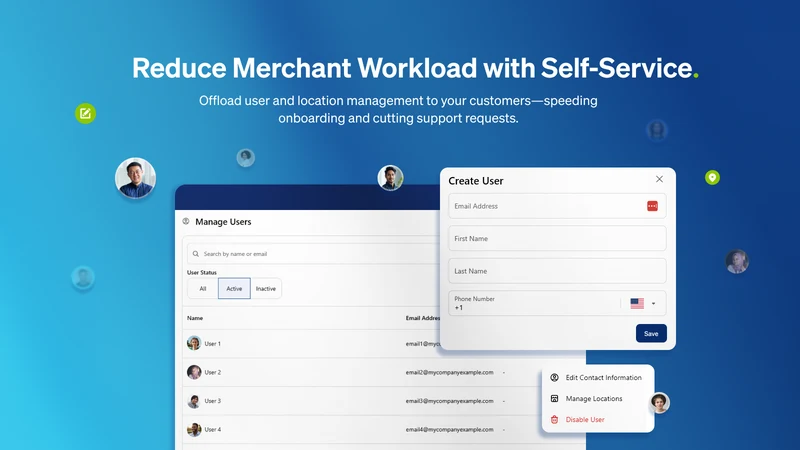Click the User Status label
800x450 pixels.
pos(202,272)
